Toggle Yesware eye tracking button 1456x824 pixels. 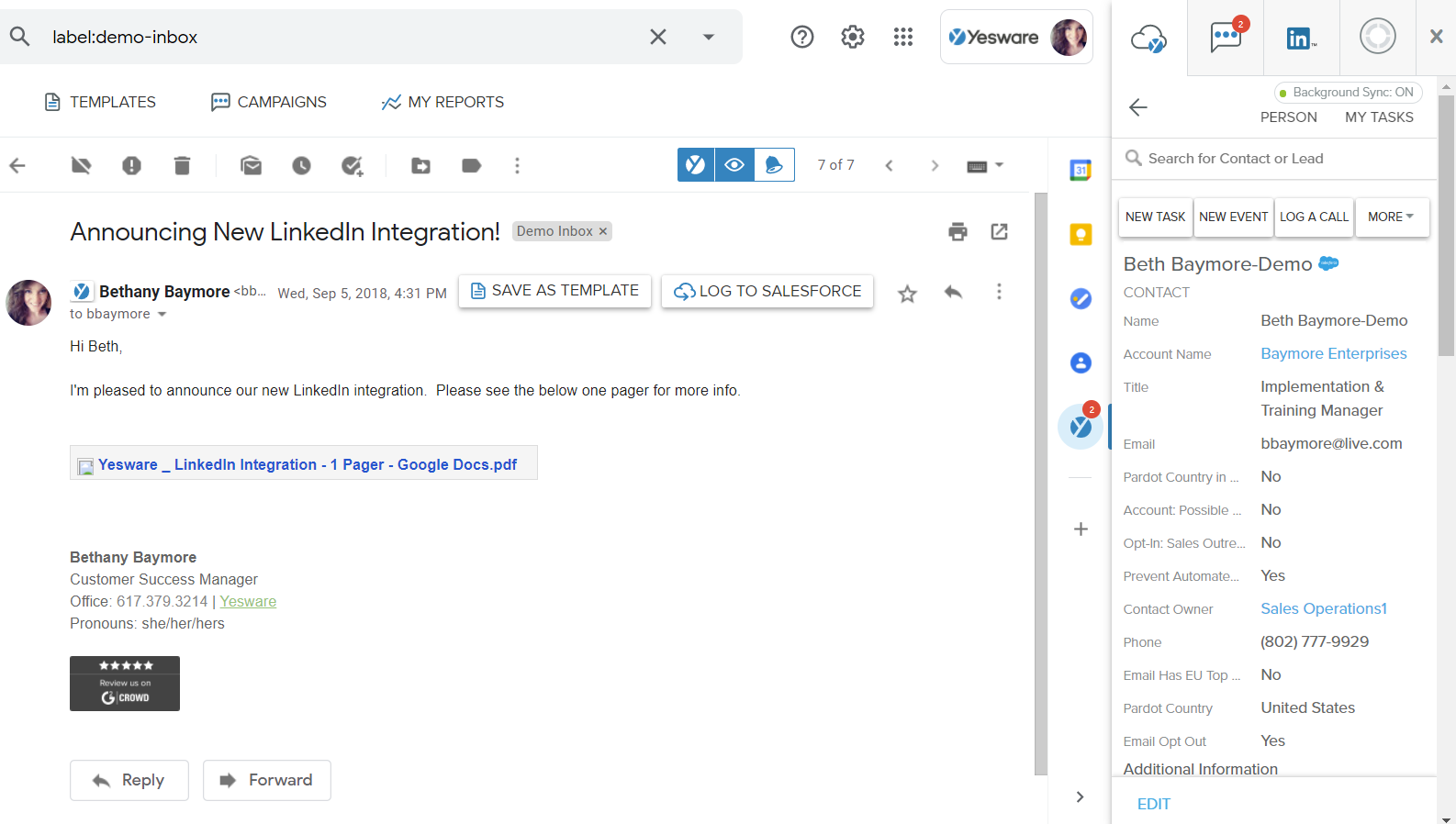pos(734,165)
